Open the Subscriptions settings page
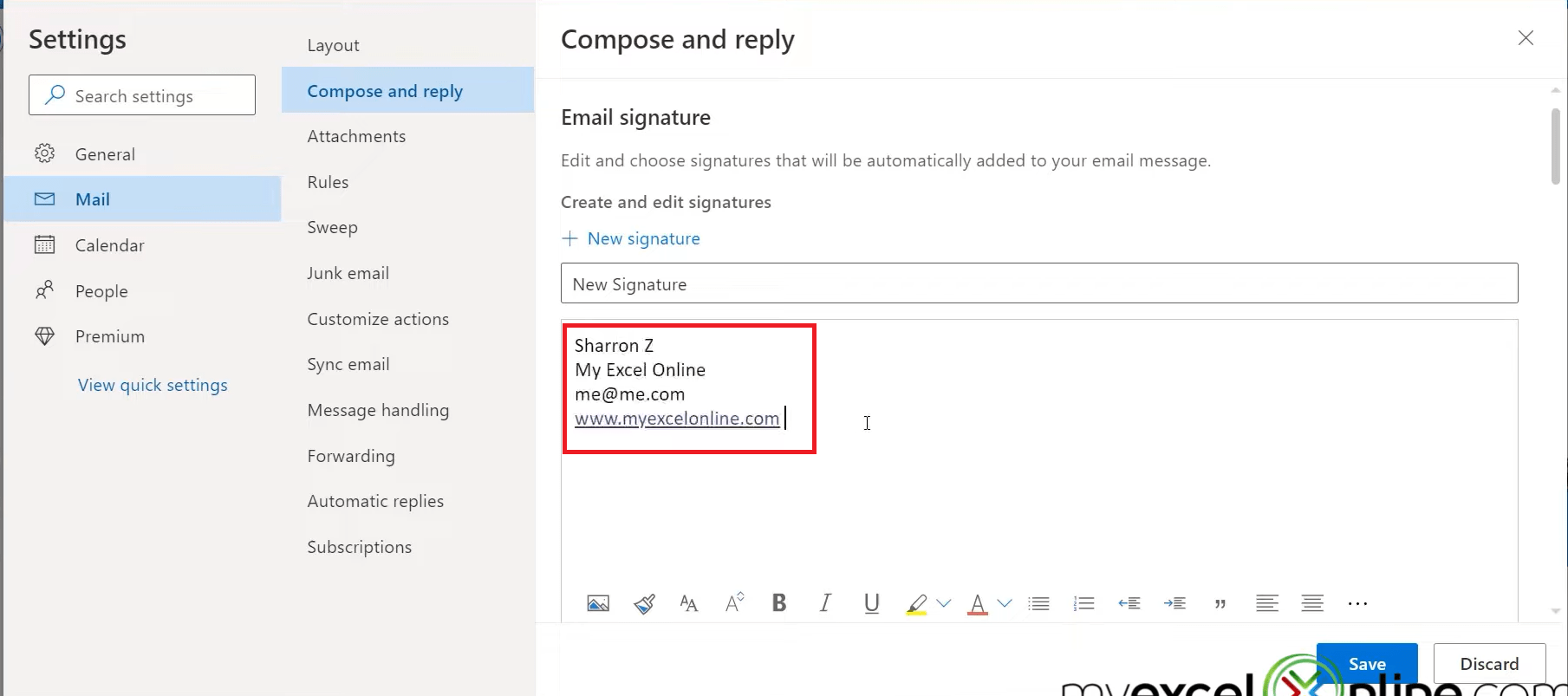This screenshot has width=1568, height=696. tap(407, 547)
